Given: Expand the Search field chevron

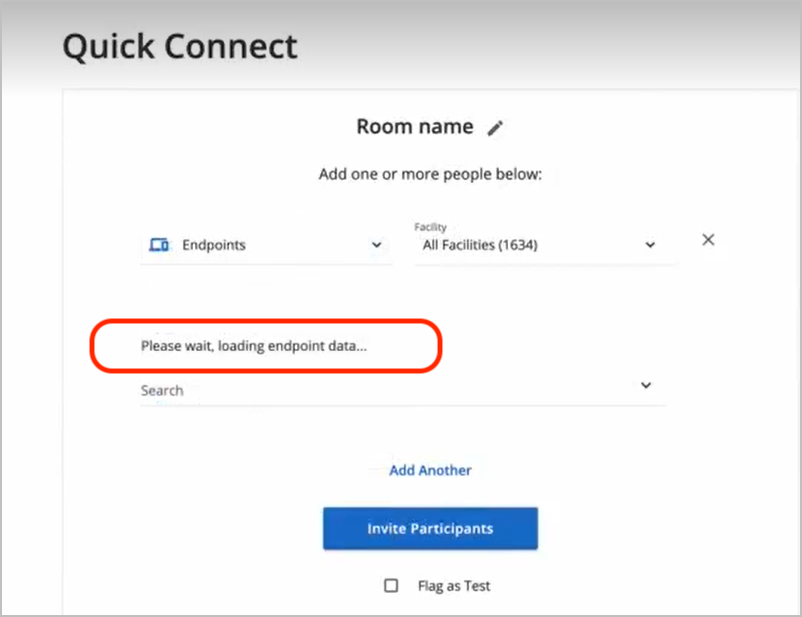Looking at the screenshot, I should (646, 385).
